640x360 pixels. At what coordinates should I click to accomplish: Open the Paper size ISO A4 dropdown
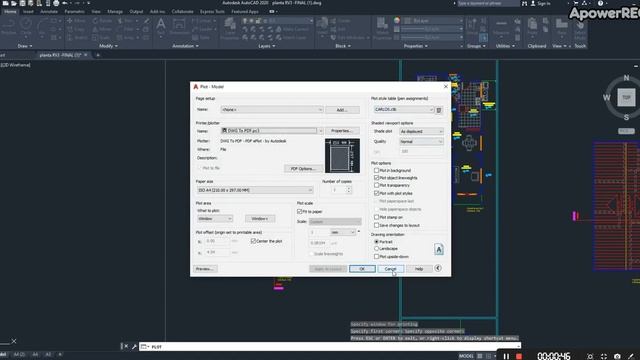(x=255, y=190)
